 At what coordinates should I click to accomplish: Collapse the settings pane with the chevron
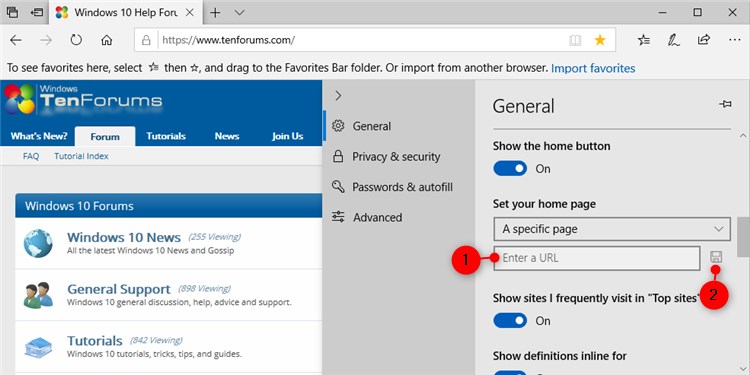pyautogui.click(x=338, y=96)
